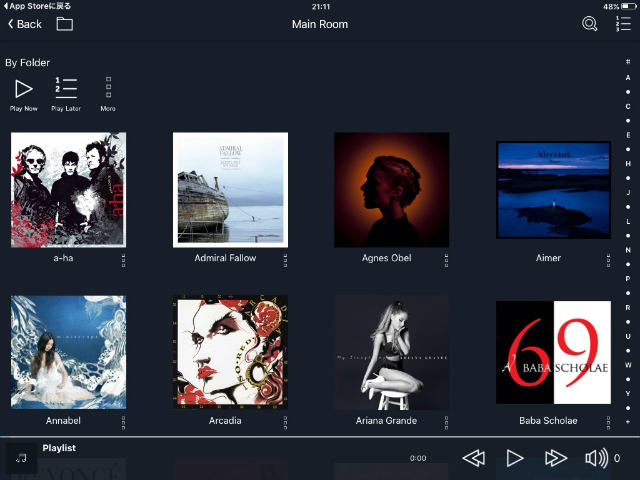Jump to letter L in index

coord(628,221)
